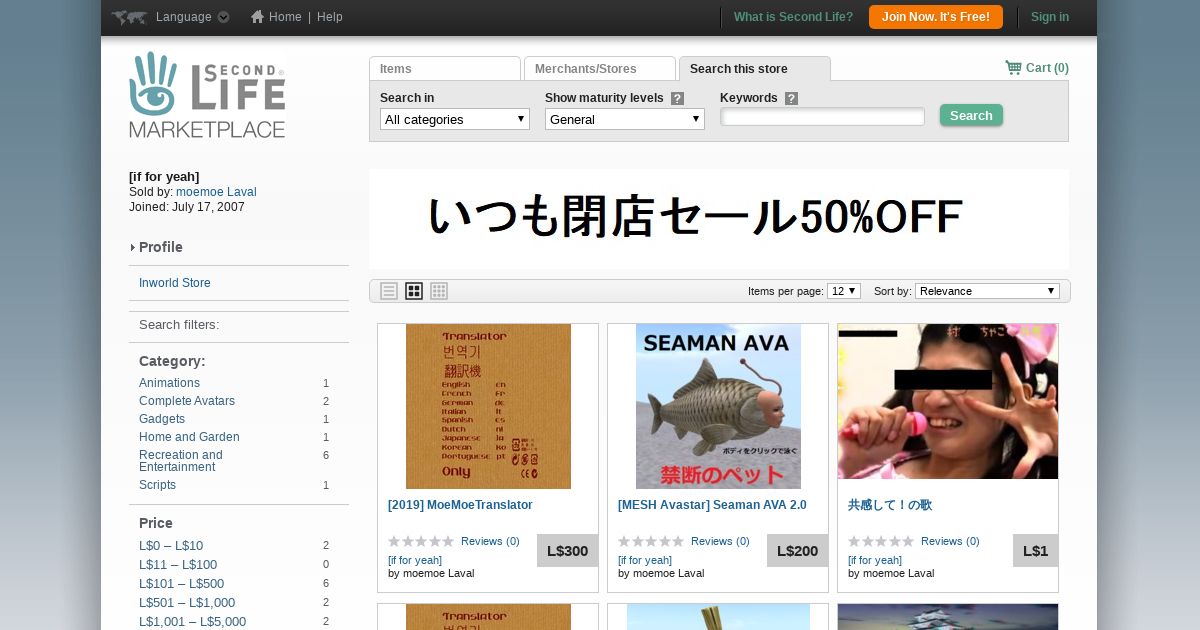Open the Search in categories dropdown
This screenshot has height=630, width=1200.
pos(455,119)
